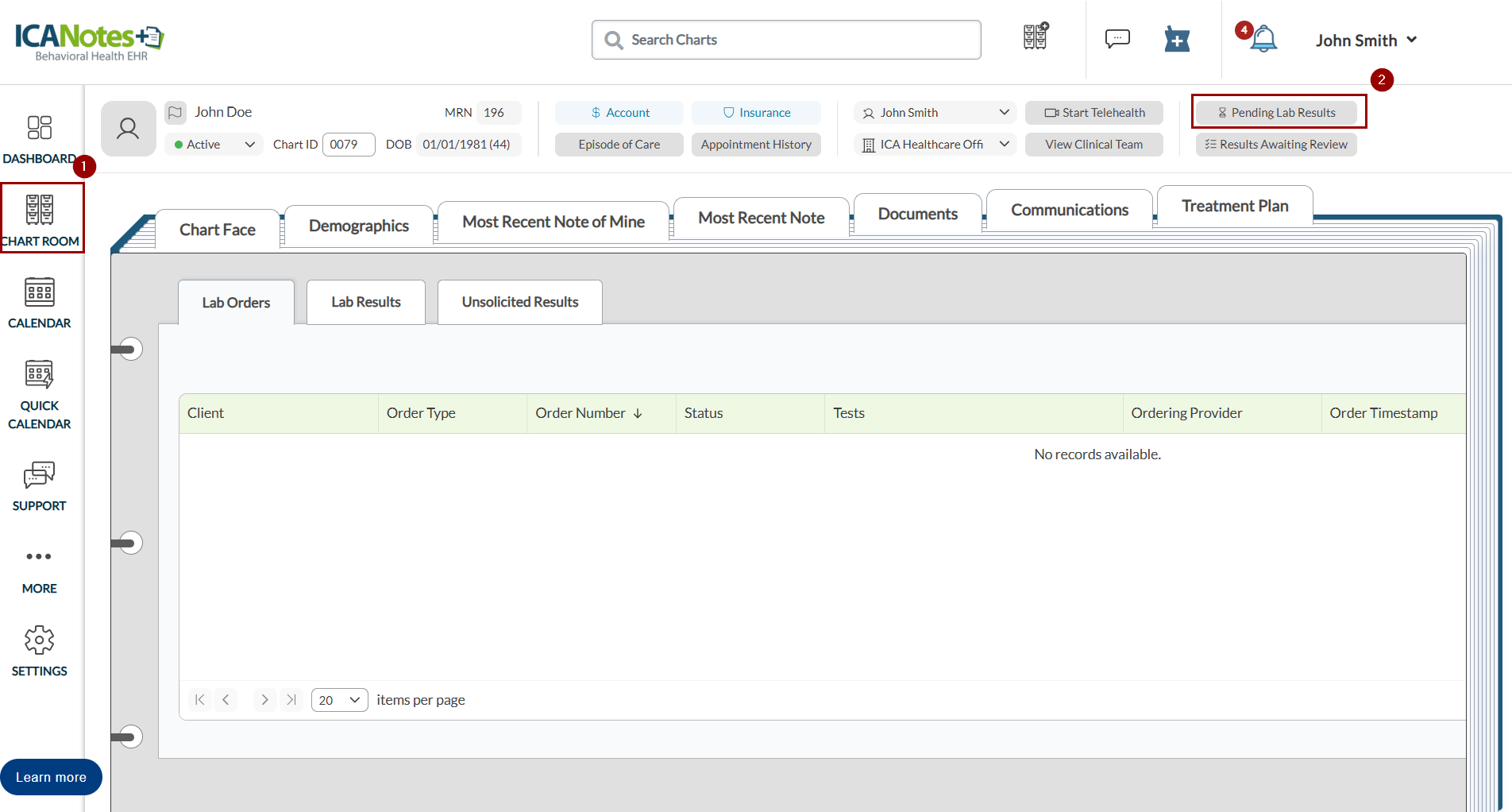Open Most Recent Note of Mine tab
The image size is (1512, 812).
(x=553, y=222)
